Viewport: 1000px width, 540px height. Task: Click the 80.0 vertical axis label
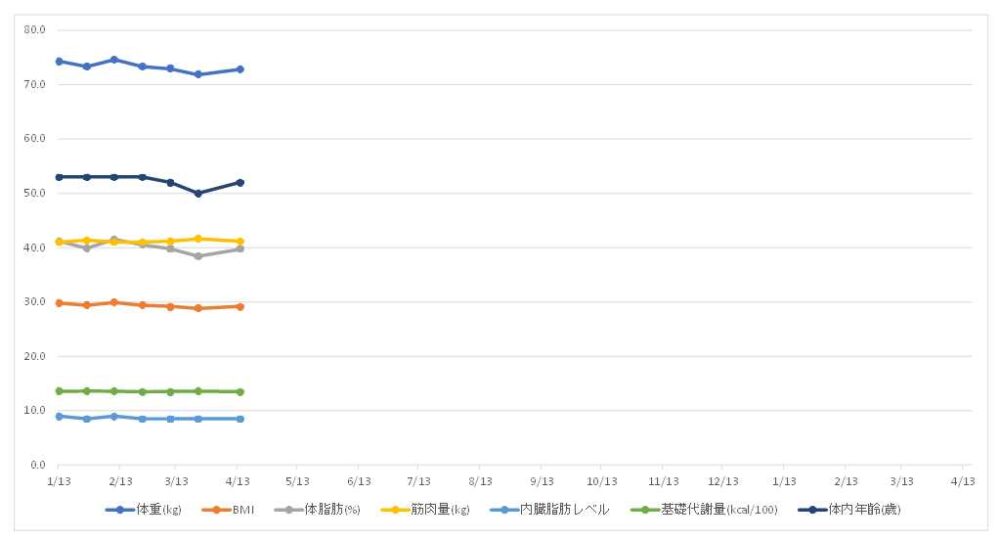tap(34, 29)
